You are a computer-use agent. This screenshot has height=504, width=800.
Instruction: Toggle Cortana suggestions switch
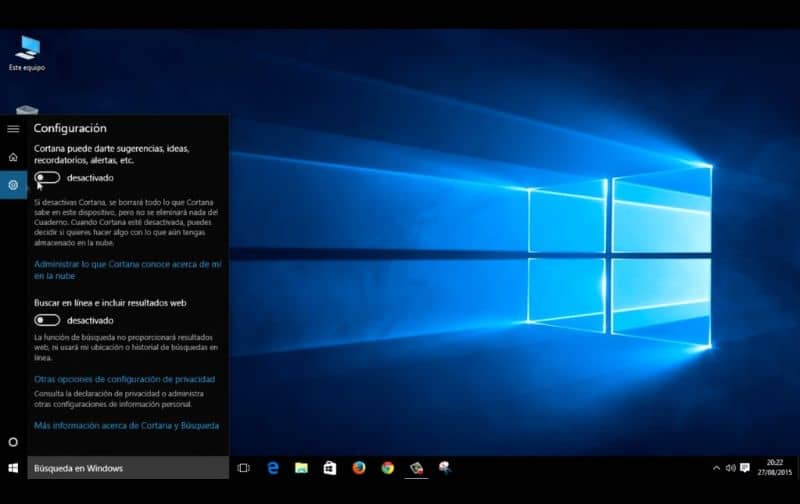(x=47, y=178)
